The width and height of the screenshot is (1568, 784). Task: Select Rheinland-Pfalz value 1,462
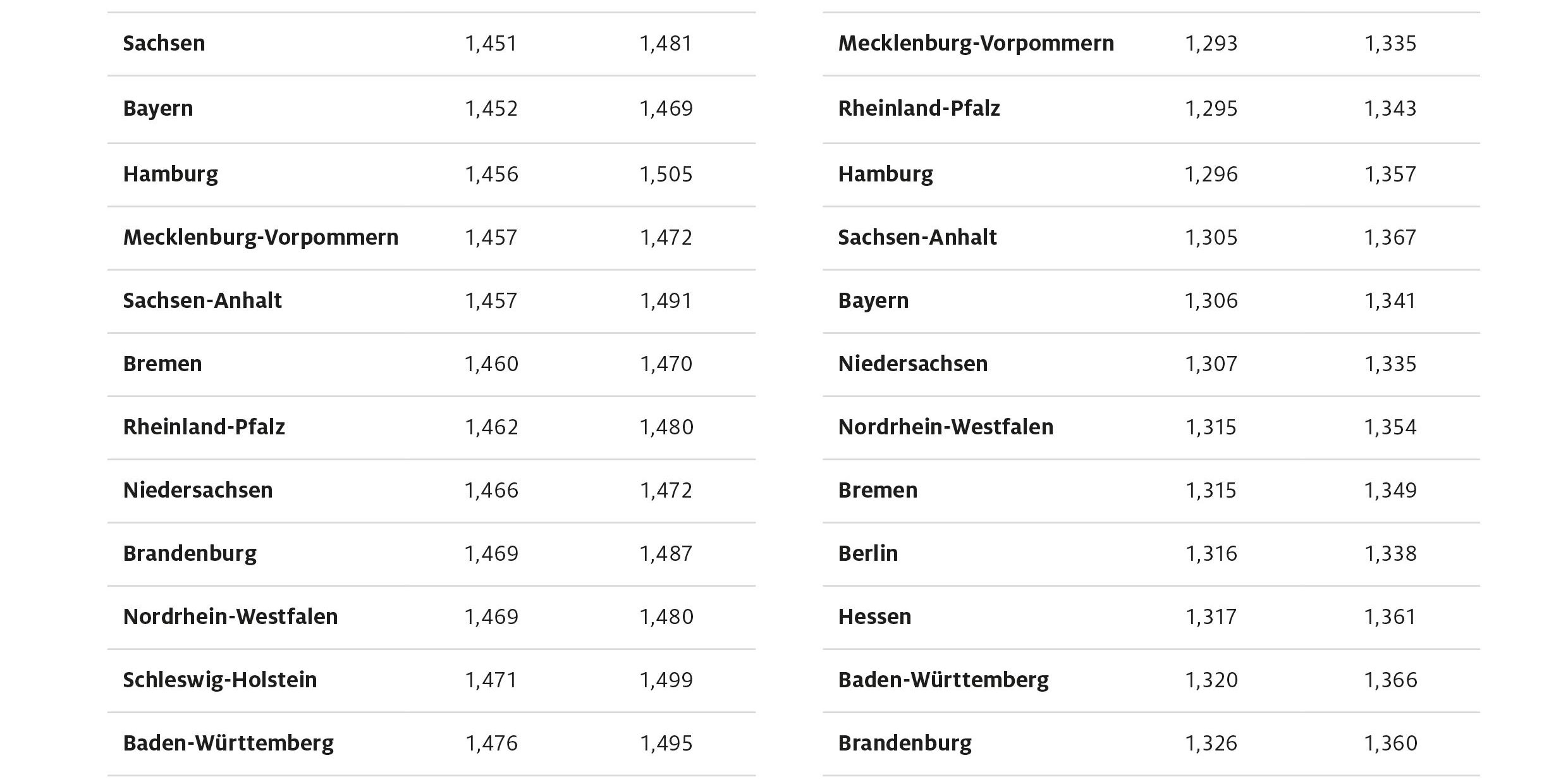tap(491, 427)
